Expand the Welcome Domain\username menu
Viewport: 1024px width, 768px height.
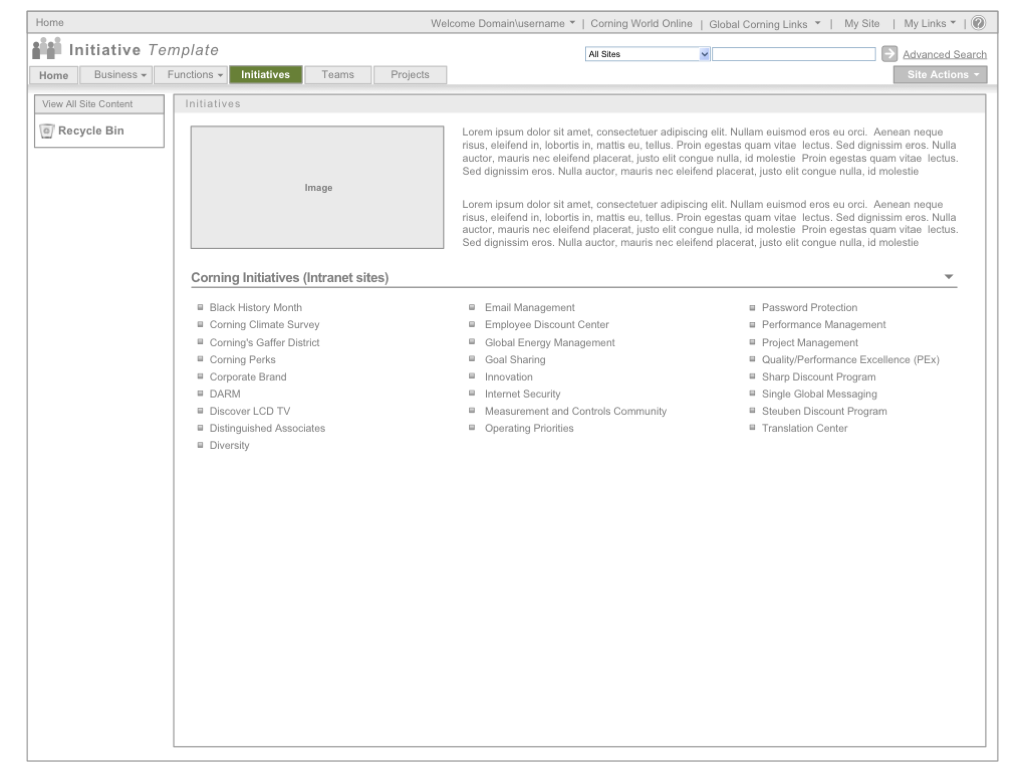pyautogui.click(x=503, y=24)
